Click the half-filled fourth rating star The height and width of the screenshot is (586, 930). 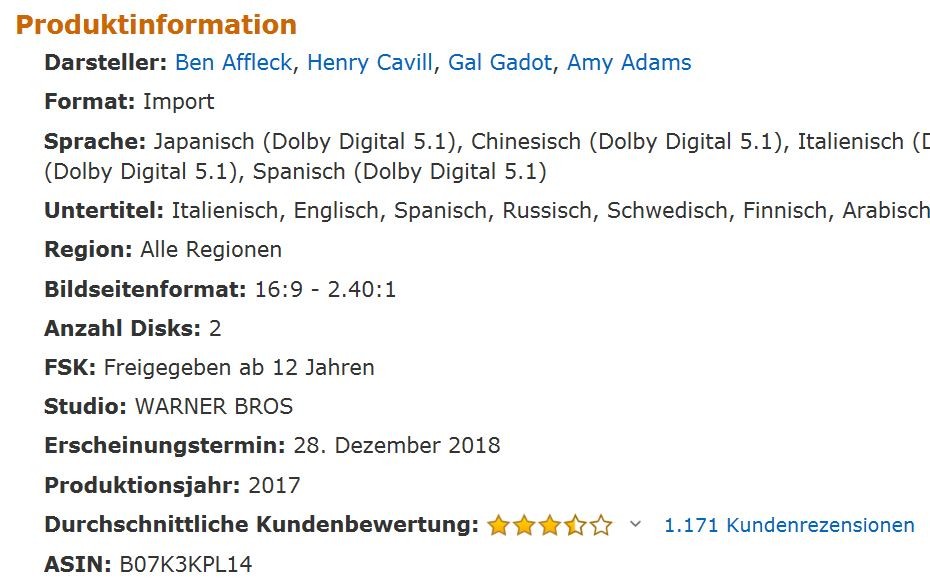click(575, 525)
